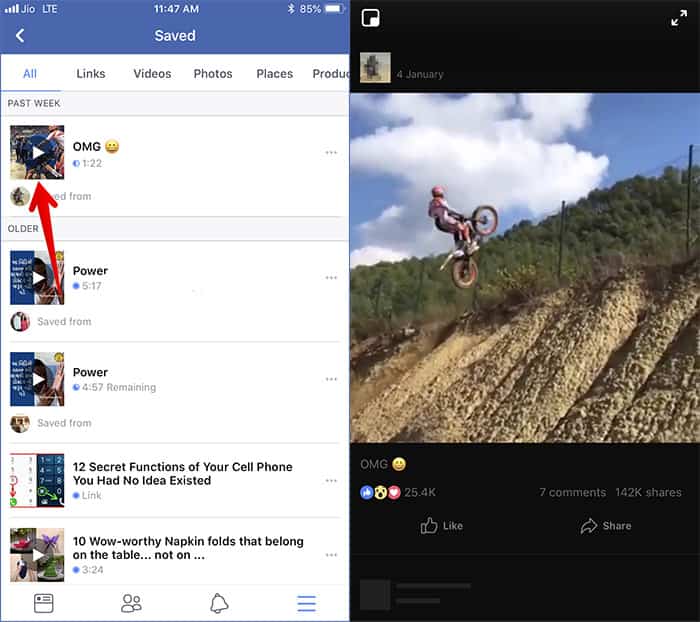Open the Friends icon in bottom bar
The image size is (700, 622).
pyautogui.click(x=131, y=602)
